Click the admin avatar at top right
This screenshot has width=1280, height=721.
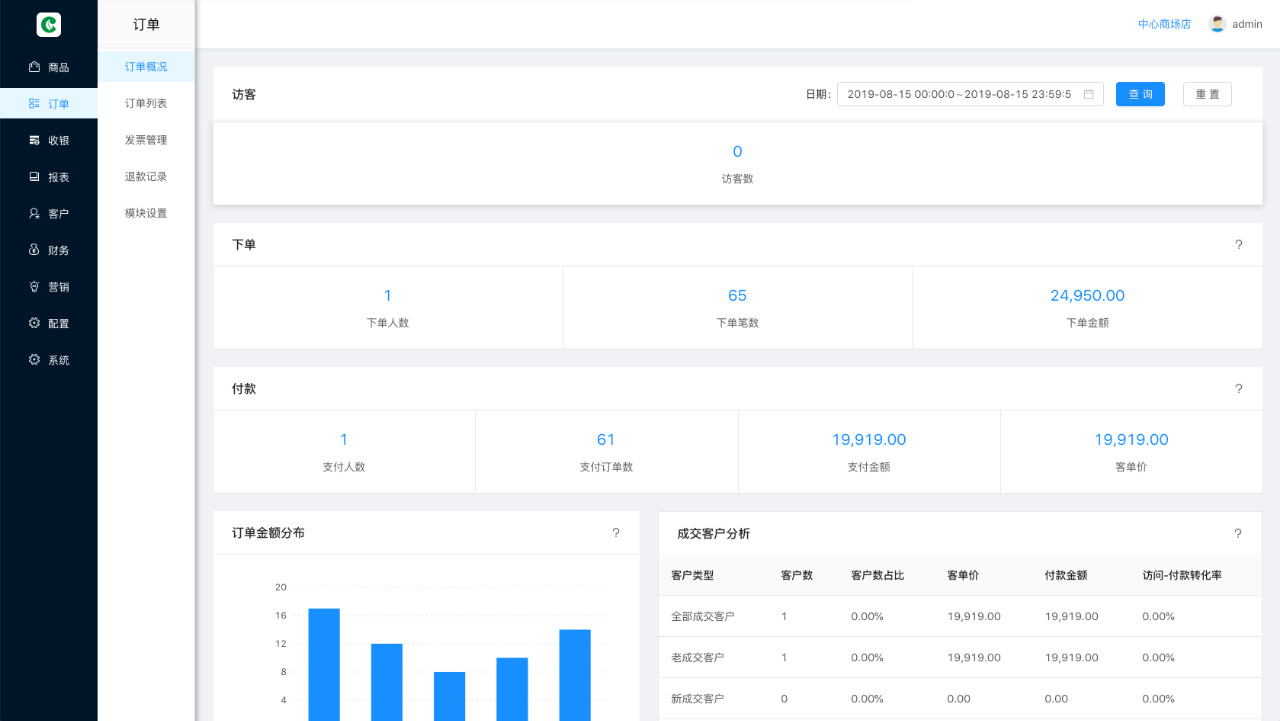point(1218,23)
